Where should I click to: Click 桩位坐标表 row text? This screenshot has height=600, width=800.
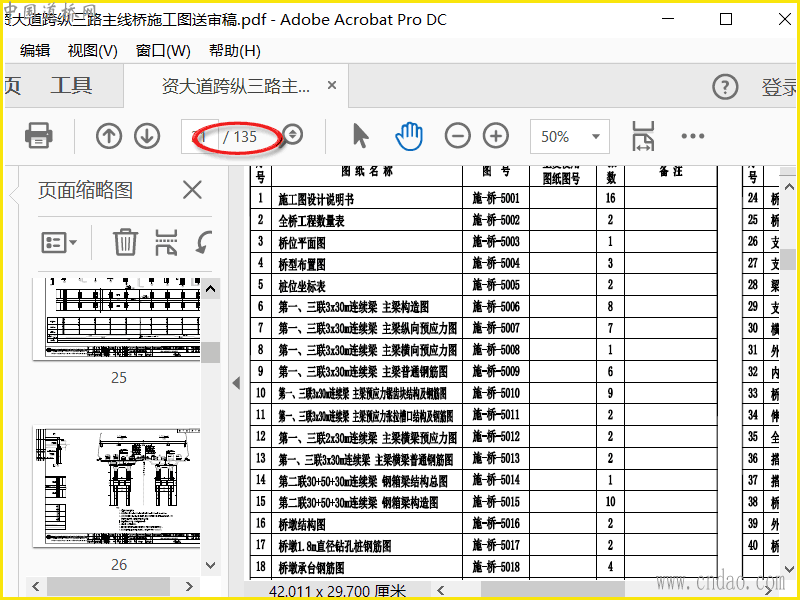[302, 286]
